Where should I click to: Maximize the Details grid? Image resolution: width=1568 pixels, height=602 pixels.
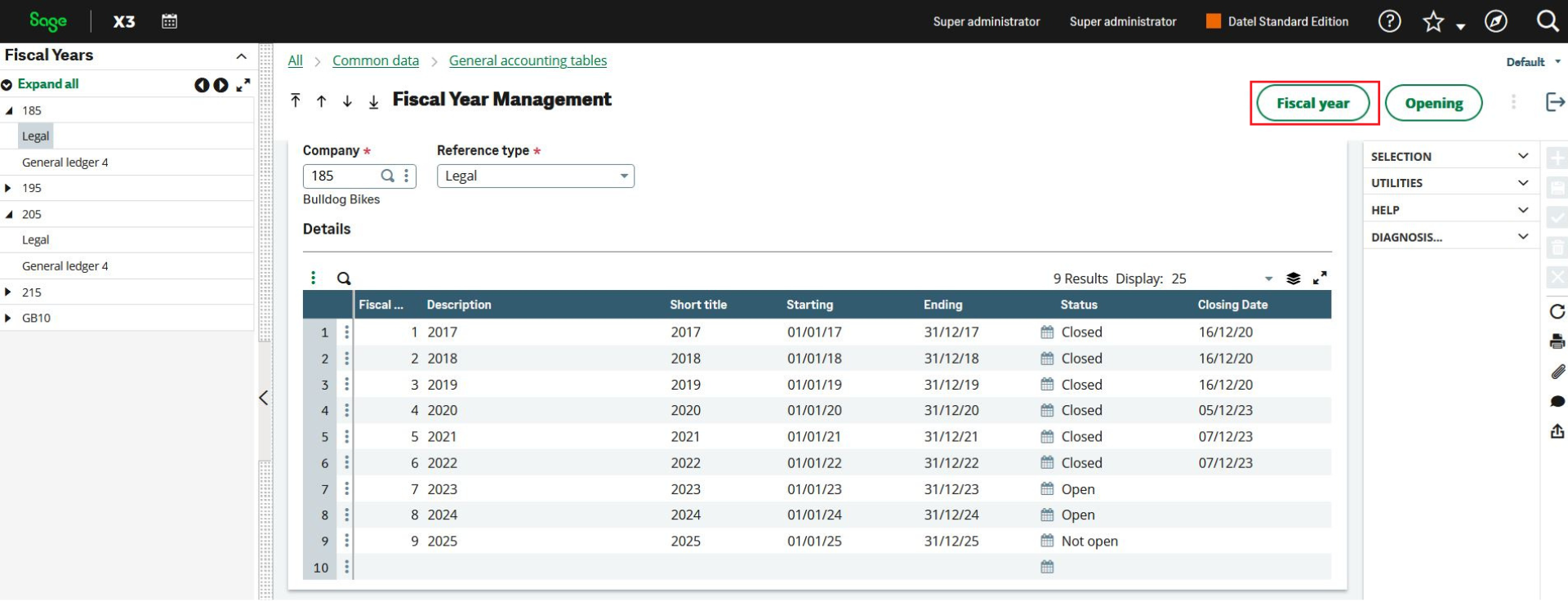(1320, 278)
